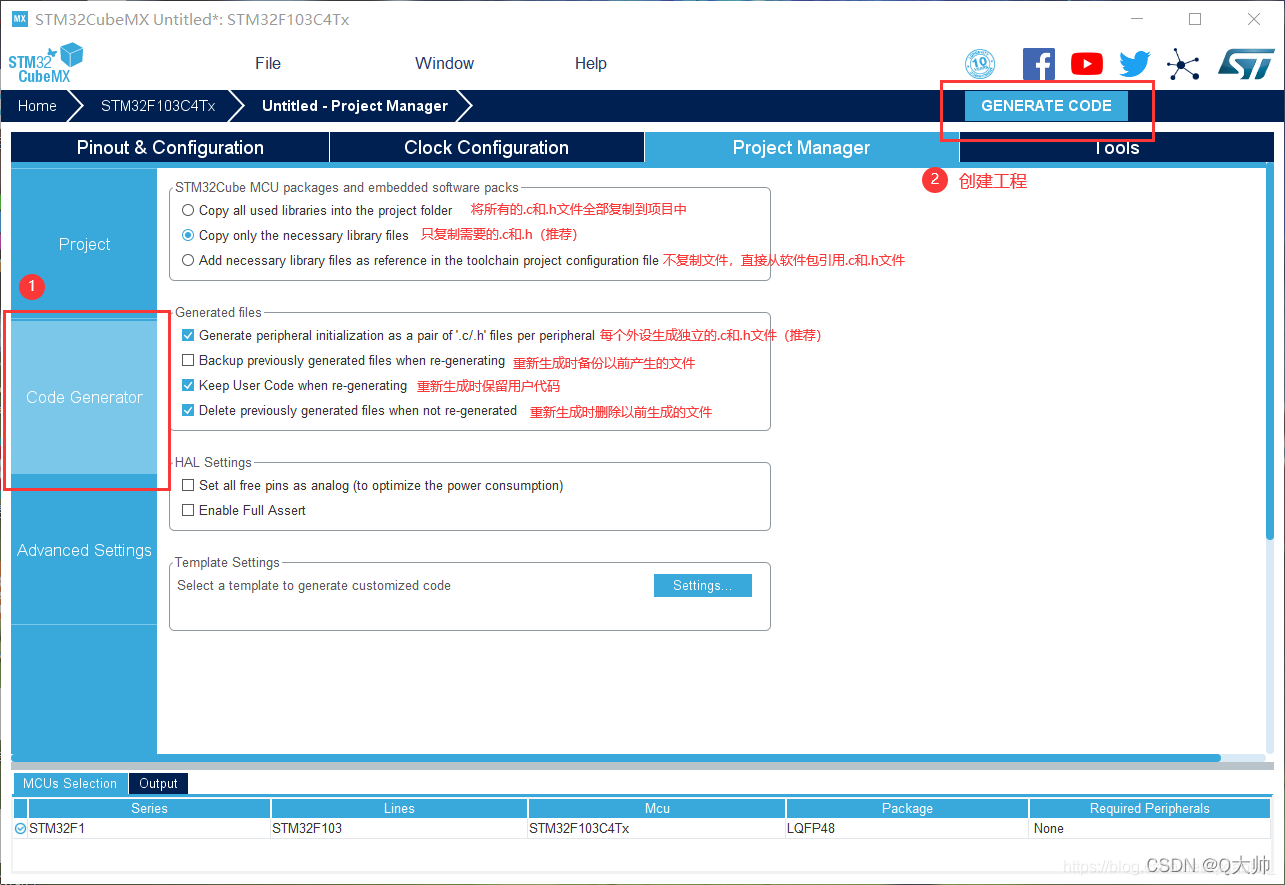The width and height of the screenshot is (1285, 885).
Task: Switch to Tools tab
Action: [1116, 147]
